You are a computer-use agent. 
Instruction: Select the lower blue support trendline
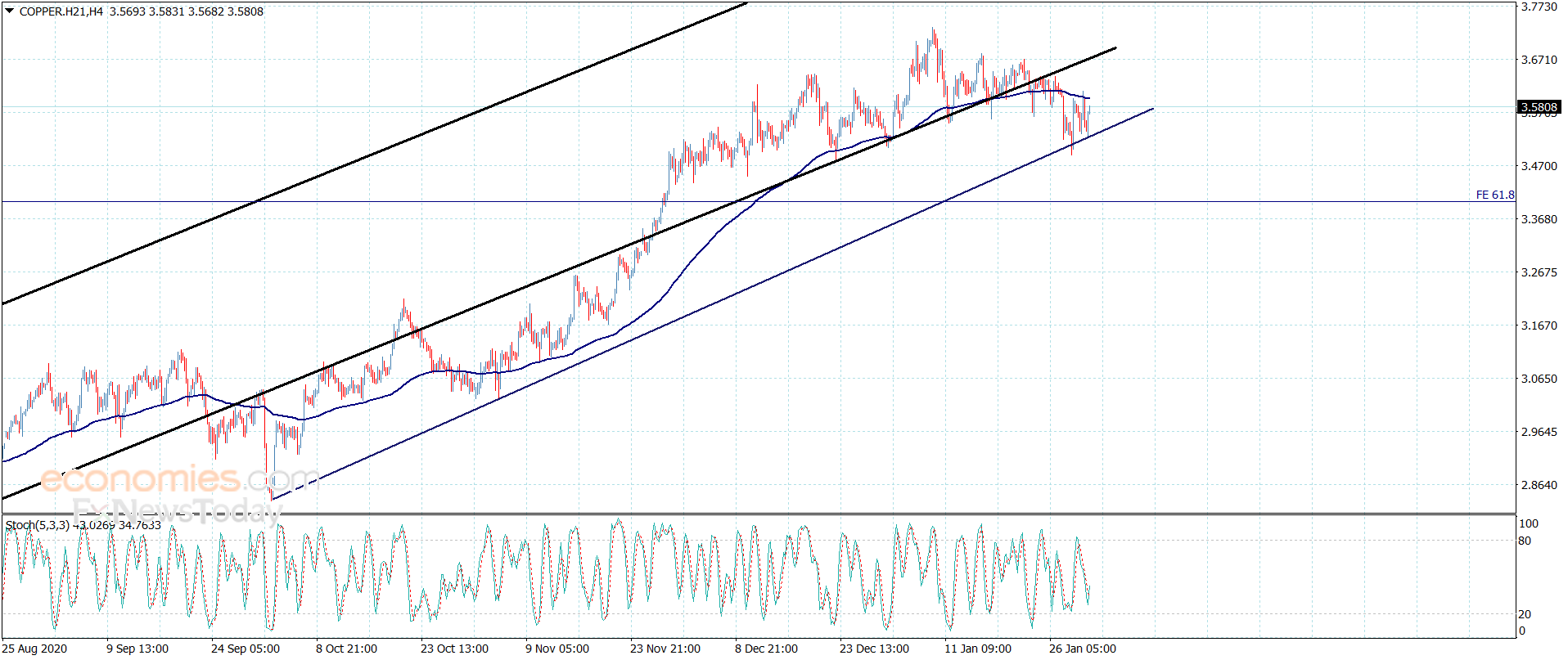712,303
